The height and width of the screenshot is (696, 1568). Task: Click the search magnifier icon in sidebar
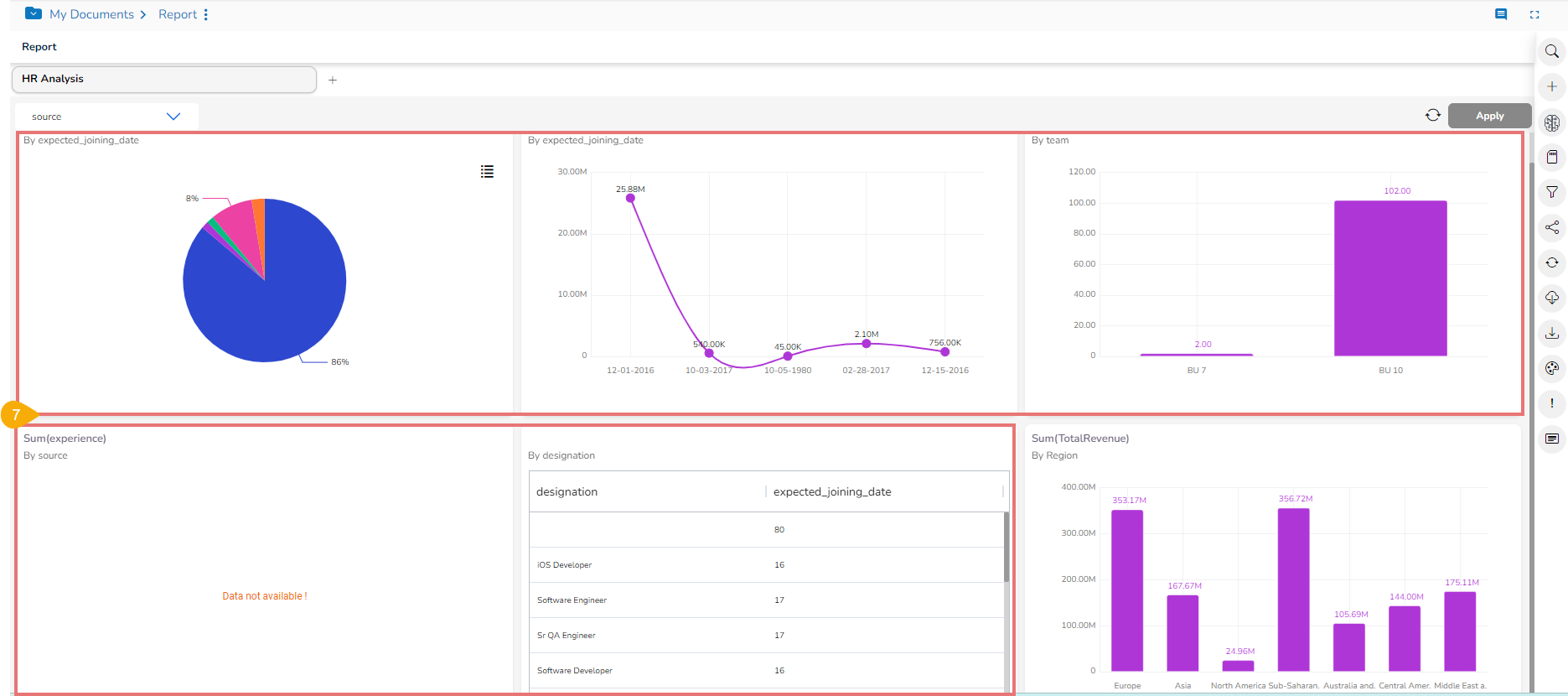pos(1551,52)
